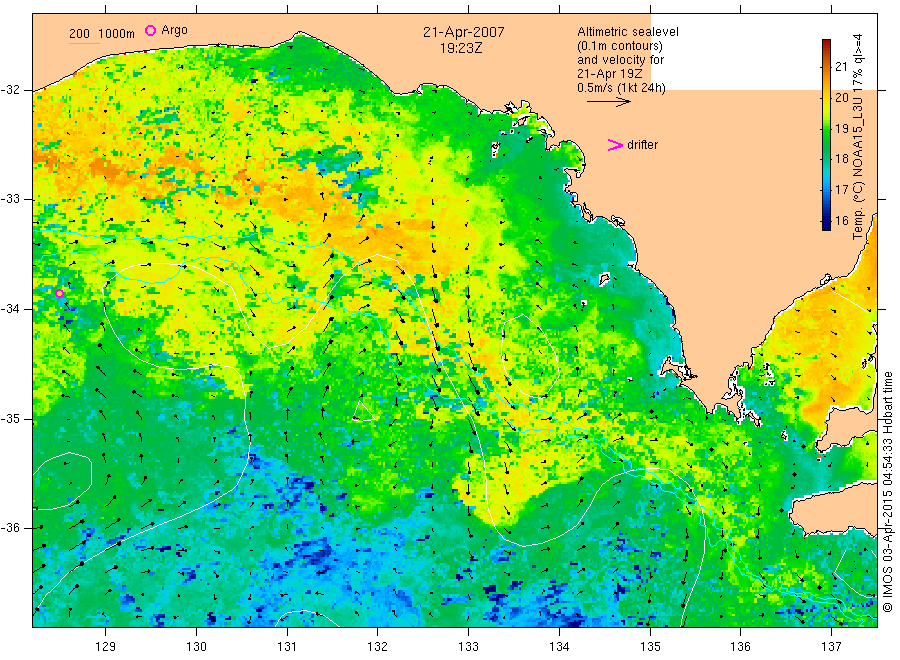Click the color bar value 19
The width and height of the screenshot is (900, 660).
click(841, 129)
